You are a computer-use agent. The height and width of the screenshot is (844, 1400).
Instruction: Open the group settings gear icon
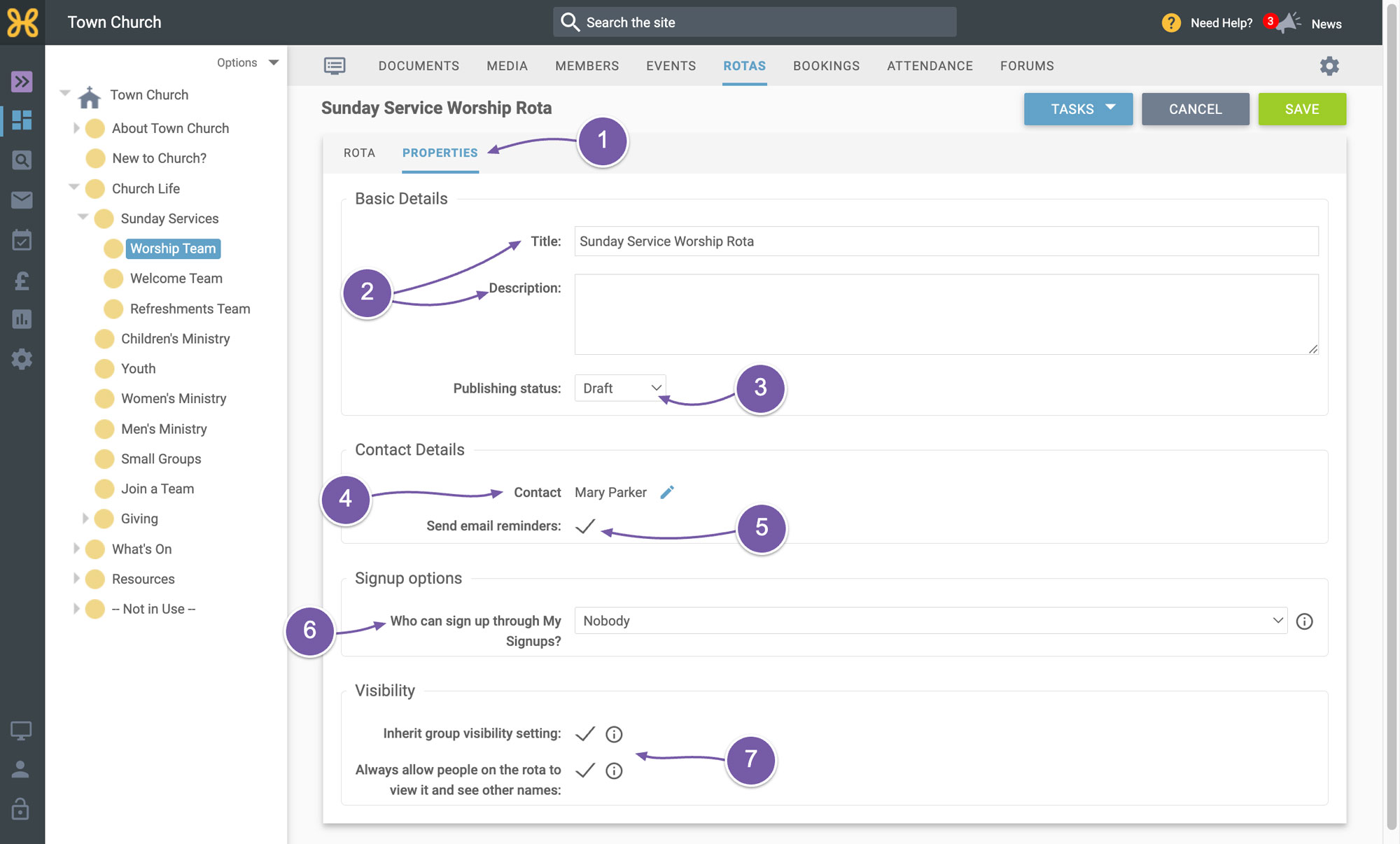coord(1329,66)
